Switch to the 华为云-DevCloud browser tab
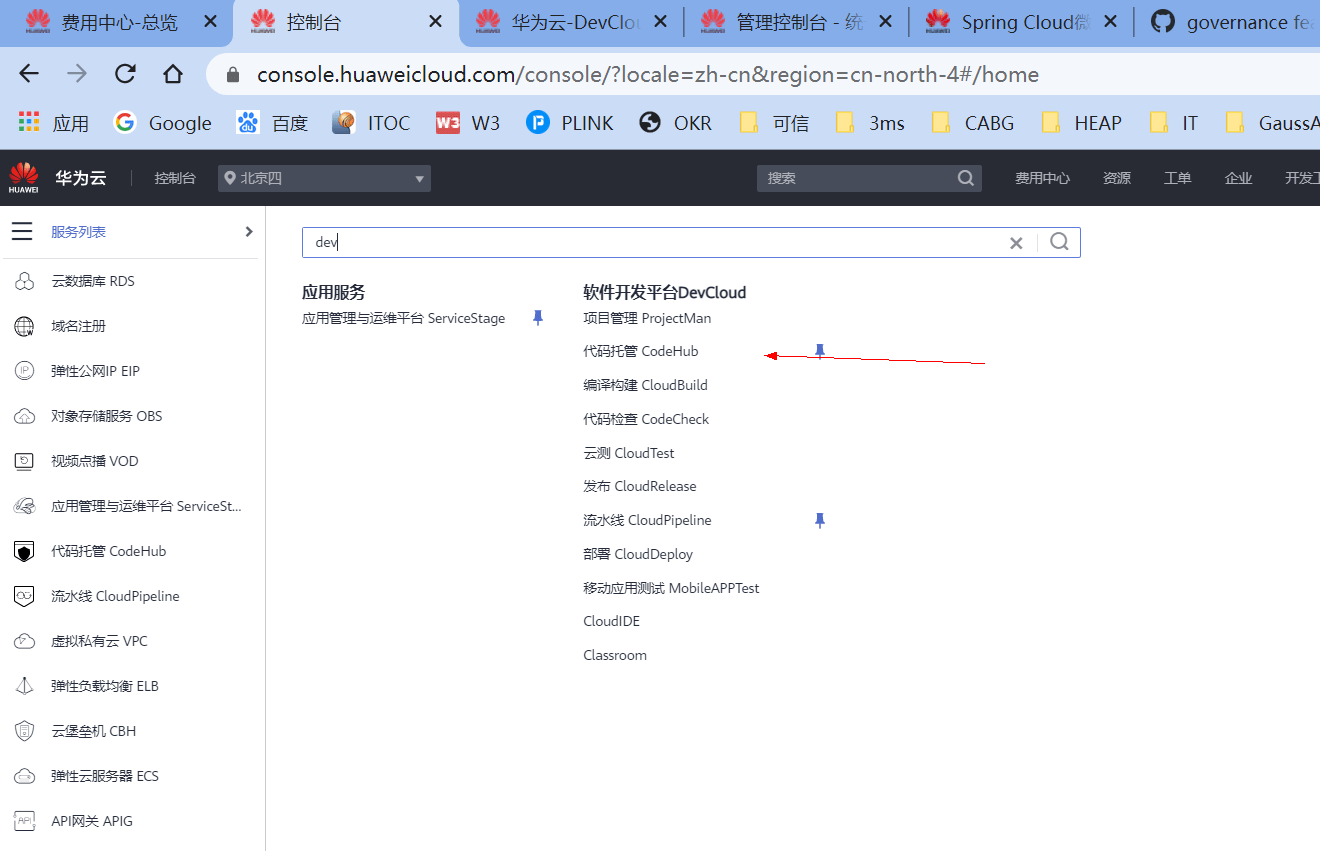The width and height of the screenshot is (1320, 851). pos(573,22)
